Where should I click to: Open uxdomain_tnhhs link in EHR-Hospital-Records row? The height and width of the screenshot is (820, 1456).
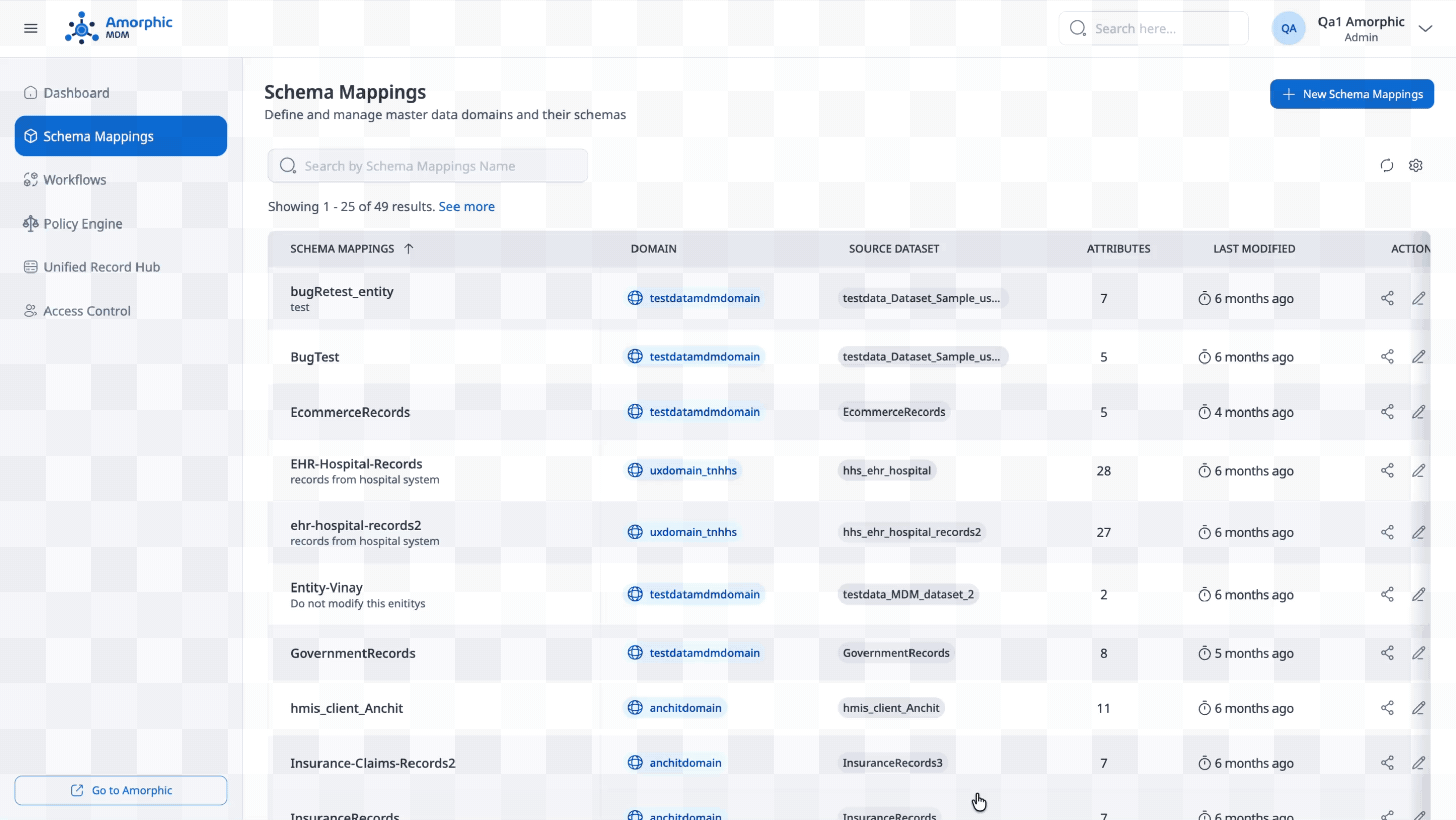click(x=682, y=470)
